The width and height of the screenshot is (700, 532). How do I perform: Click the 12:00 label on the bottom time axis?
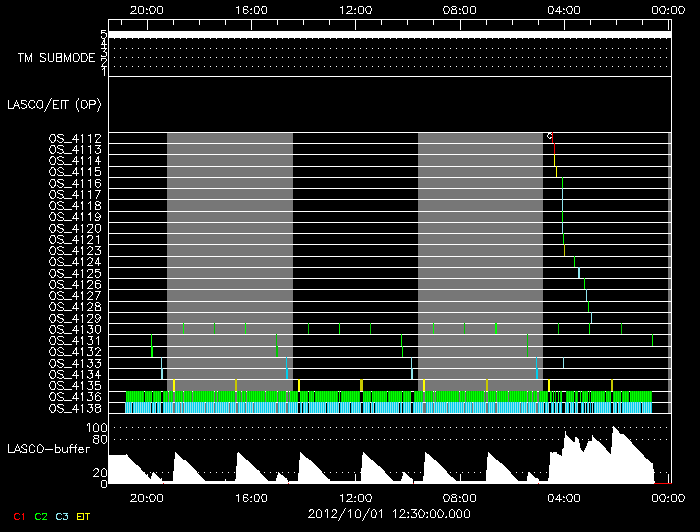pos(355,498)
